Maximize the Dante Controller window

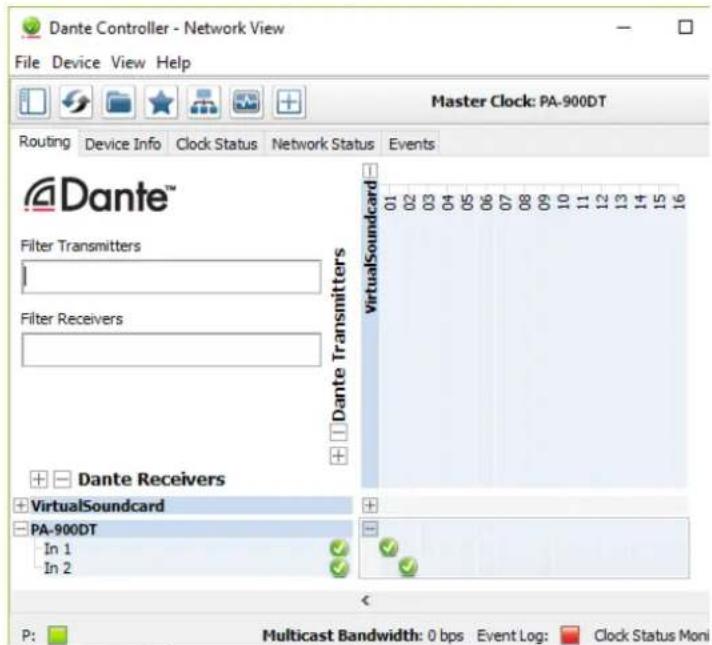(x=685, y=27)
